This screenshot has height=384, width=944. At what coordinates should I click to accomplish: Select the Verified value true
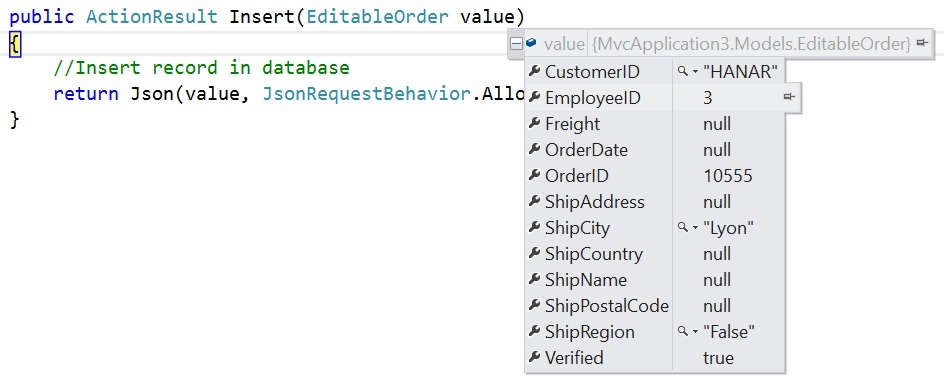(x=718, y=358)
